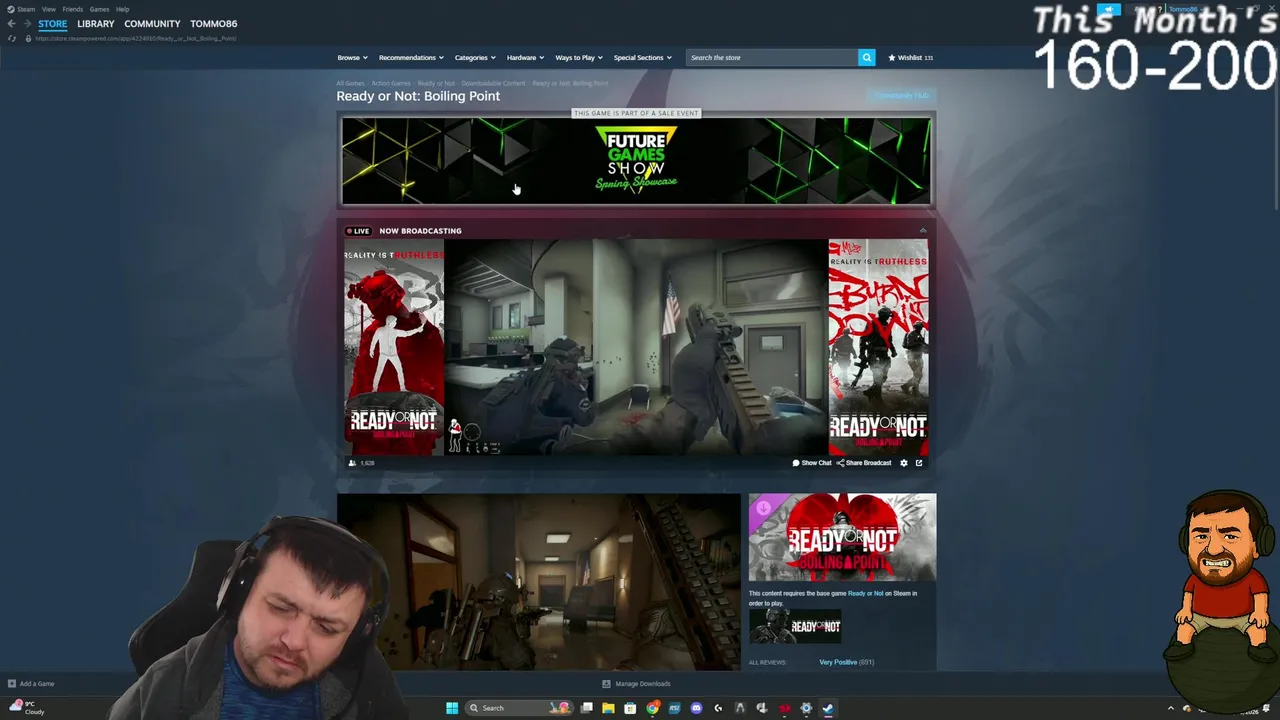Image resolution: width=1280 pixels, height=720 pixels.
Task: Click the live broadcast video
Action: [636, 347]
